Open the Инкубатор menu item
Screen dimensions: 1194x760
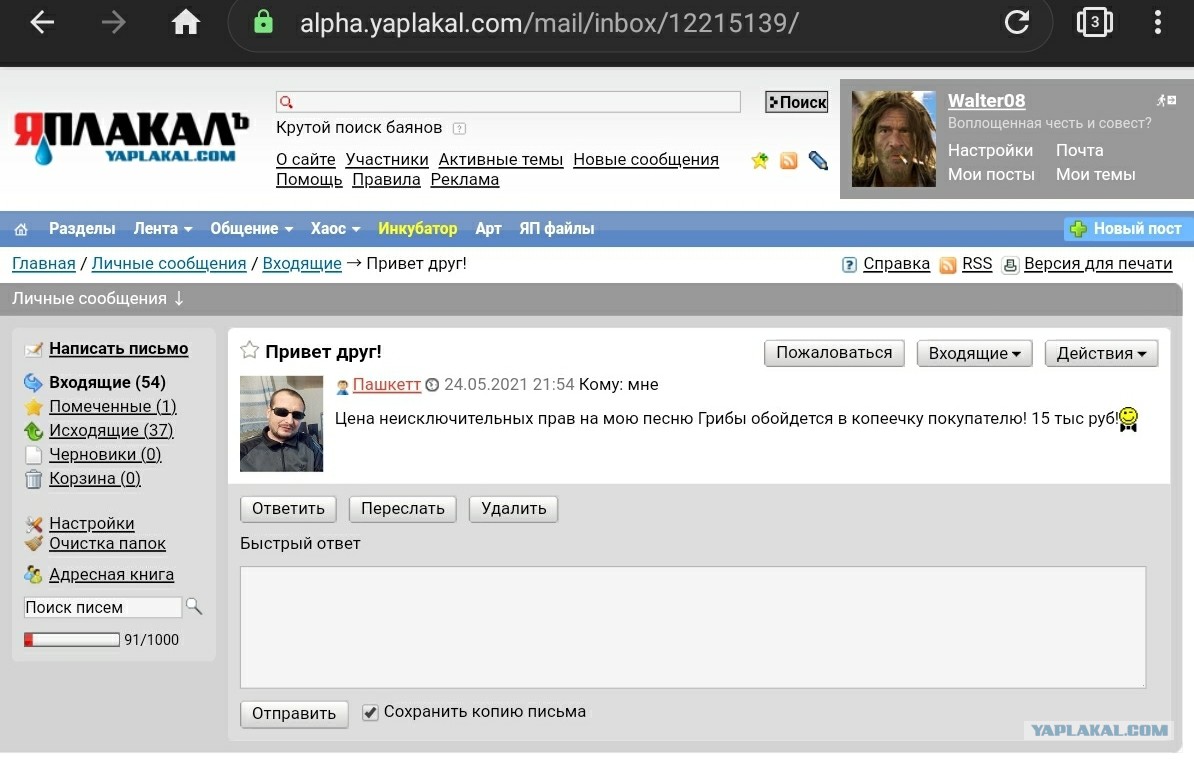coord(417,228)
